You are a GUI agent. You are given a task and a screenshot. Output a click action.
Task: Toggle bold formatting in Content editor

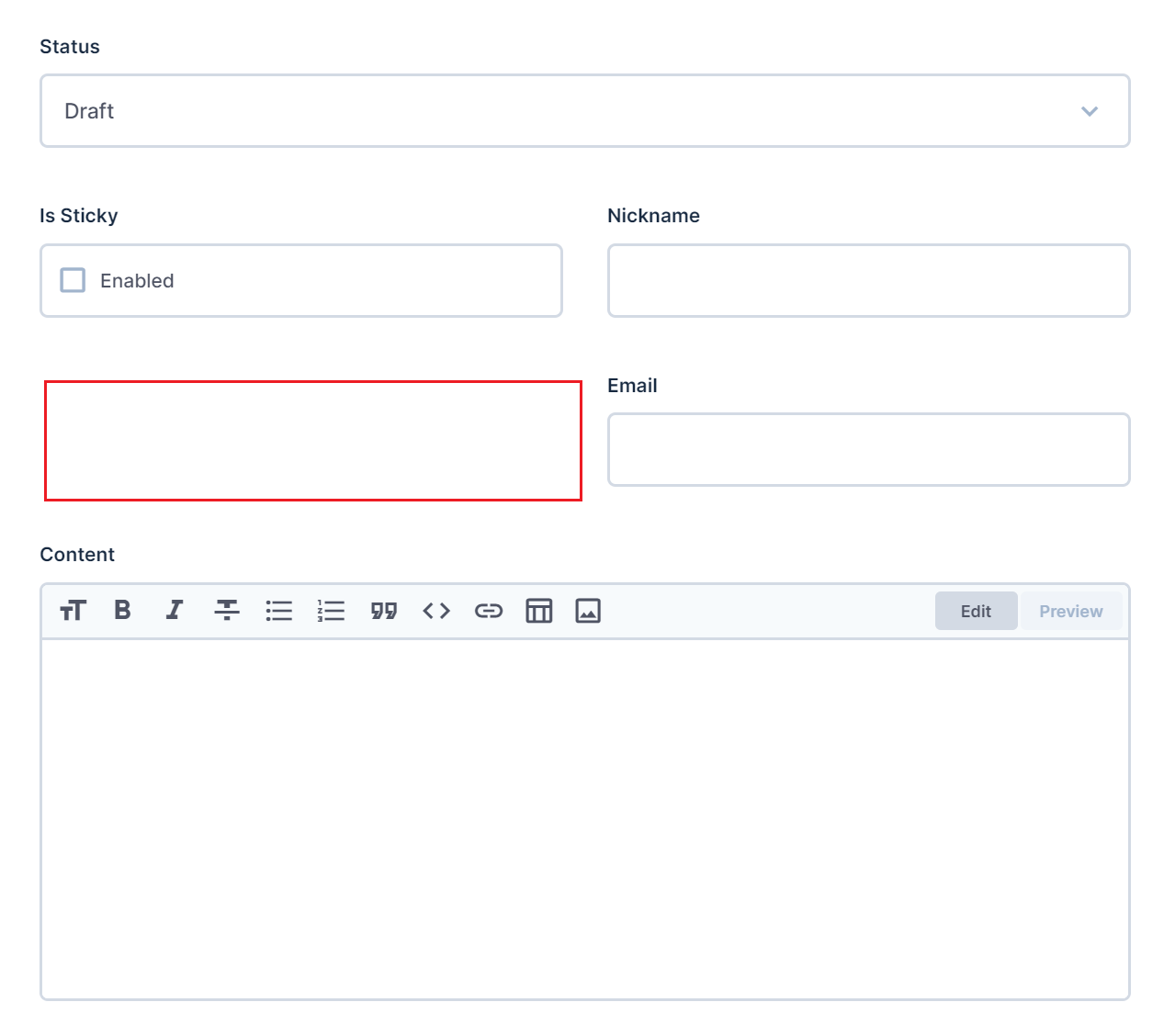click(x=122, y=611)
